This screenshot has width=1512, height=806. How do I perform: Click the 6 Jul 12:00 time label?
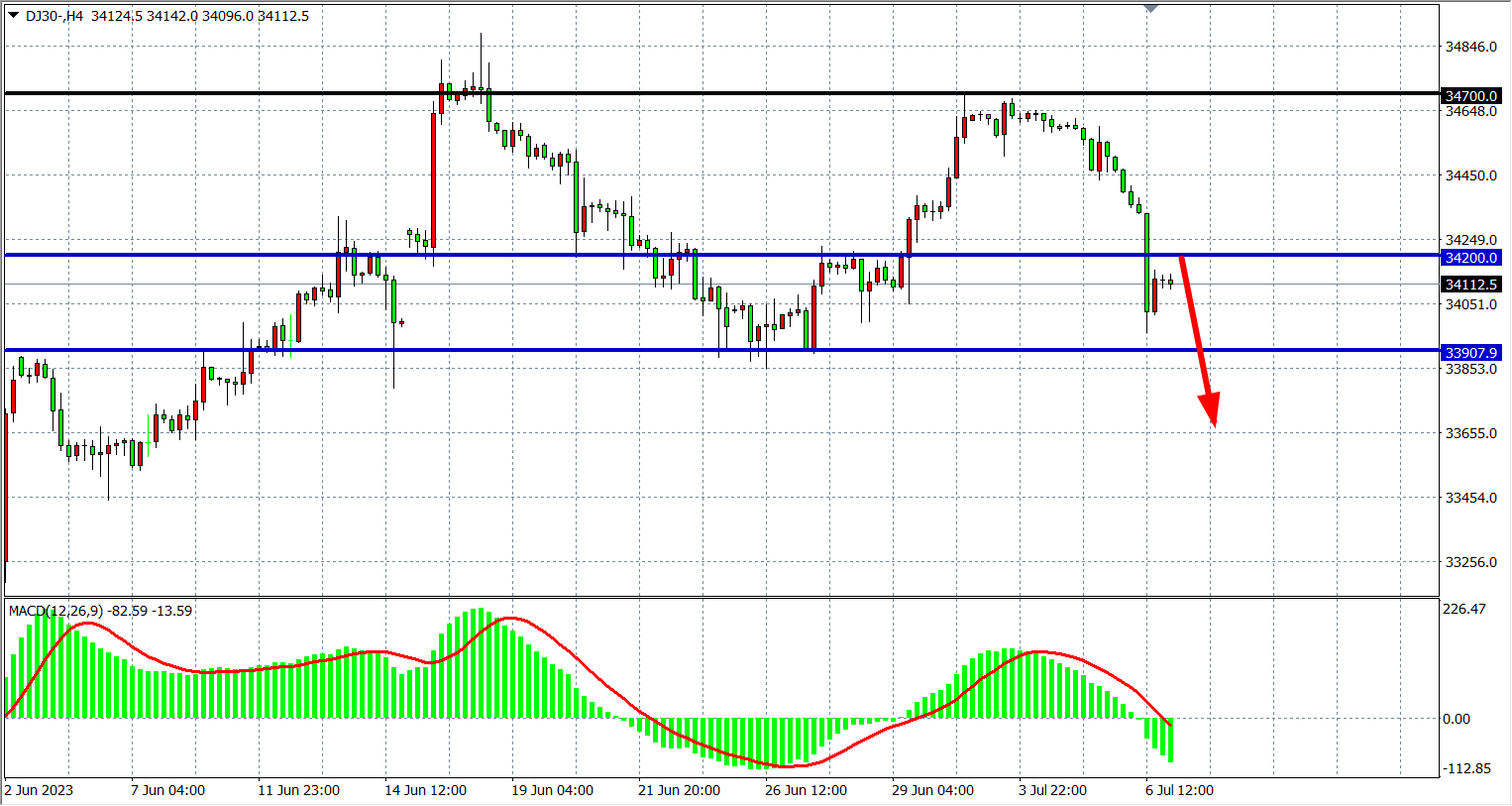click(x=1179, y=790)
